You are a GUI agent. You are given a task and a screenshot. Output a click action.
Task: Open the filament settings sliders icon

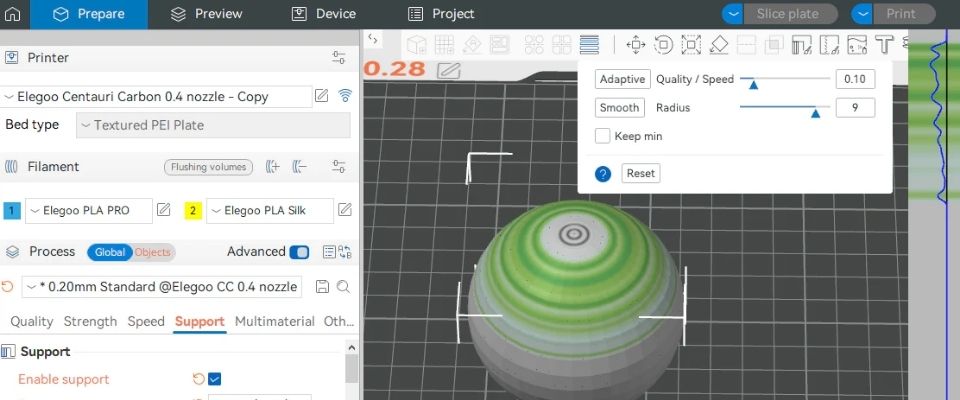pos(339,167)
